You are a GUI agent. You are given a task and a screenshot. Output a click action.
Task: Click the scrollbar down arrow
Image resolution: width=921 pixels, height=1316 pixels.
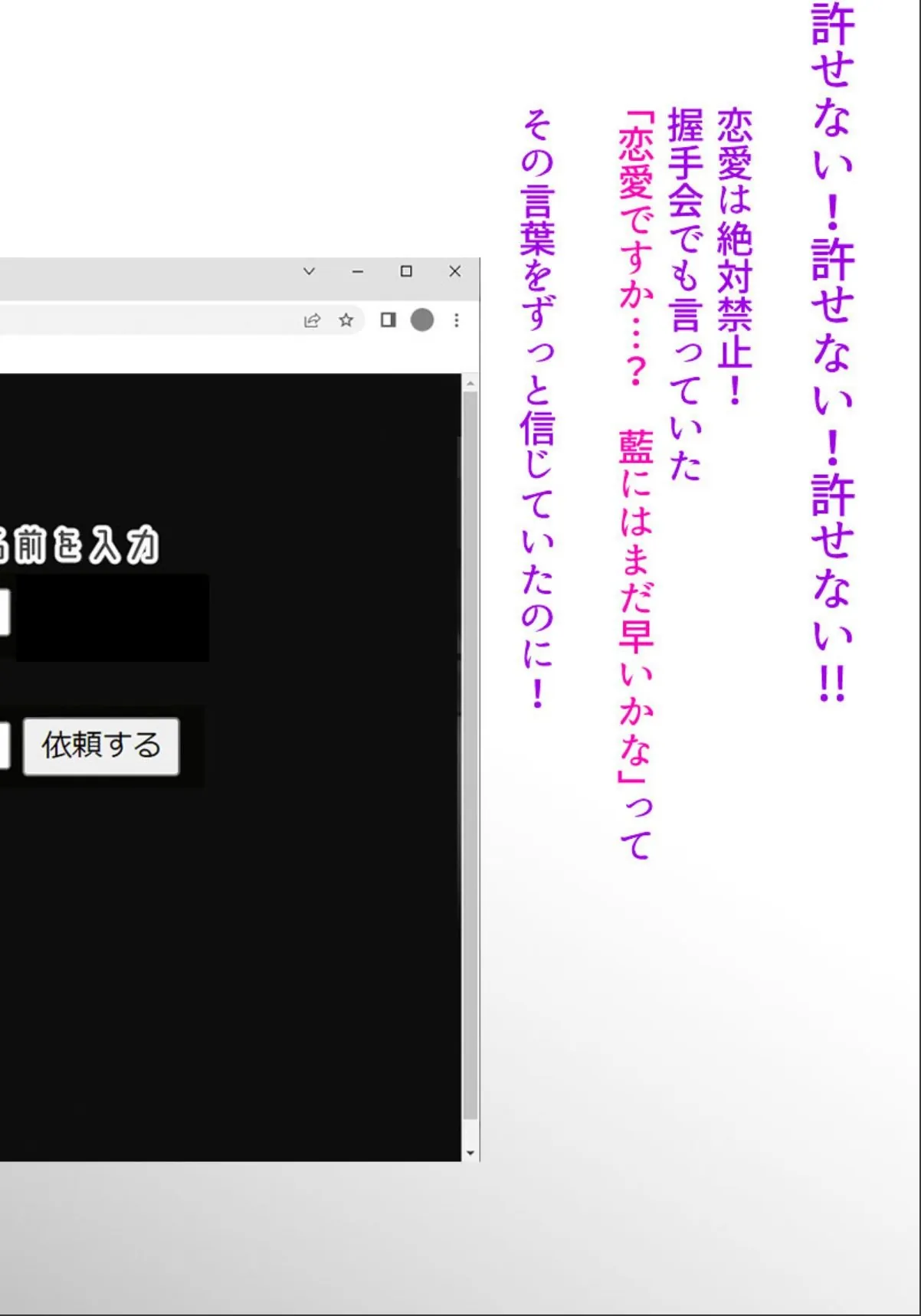[x=470, y=1153]
